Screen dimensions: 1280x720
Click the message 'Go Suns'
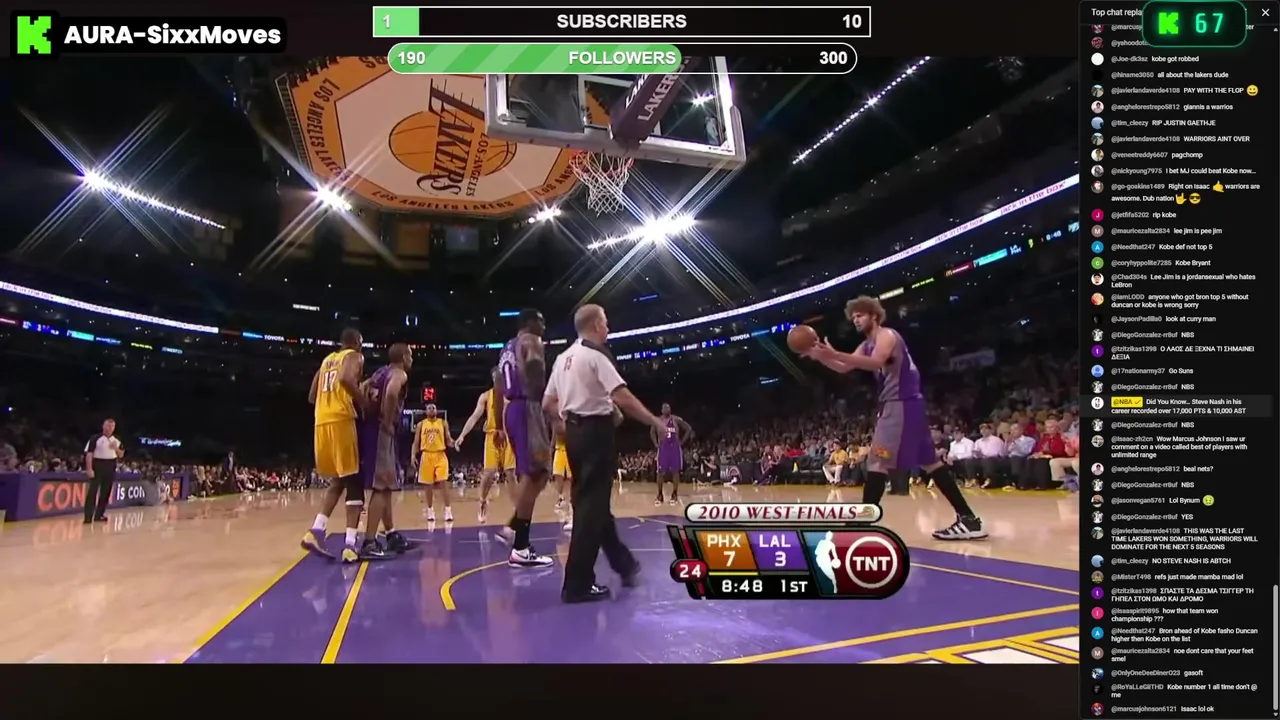point(1180,371)
